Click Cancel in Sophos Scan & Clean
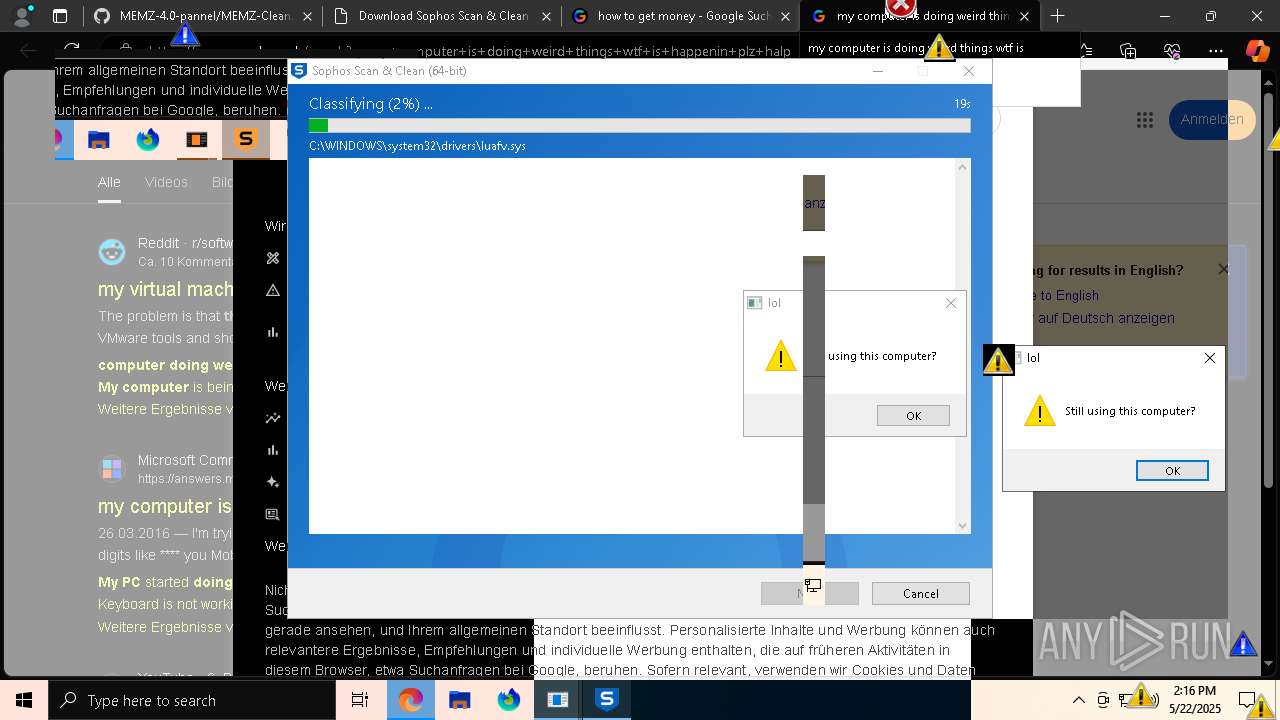1280x720 pixels. (920, 593)
